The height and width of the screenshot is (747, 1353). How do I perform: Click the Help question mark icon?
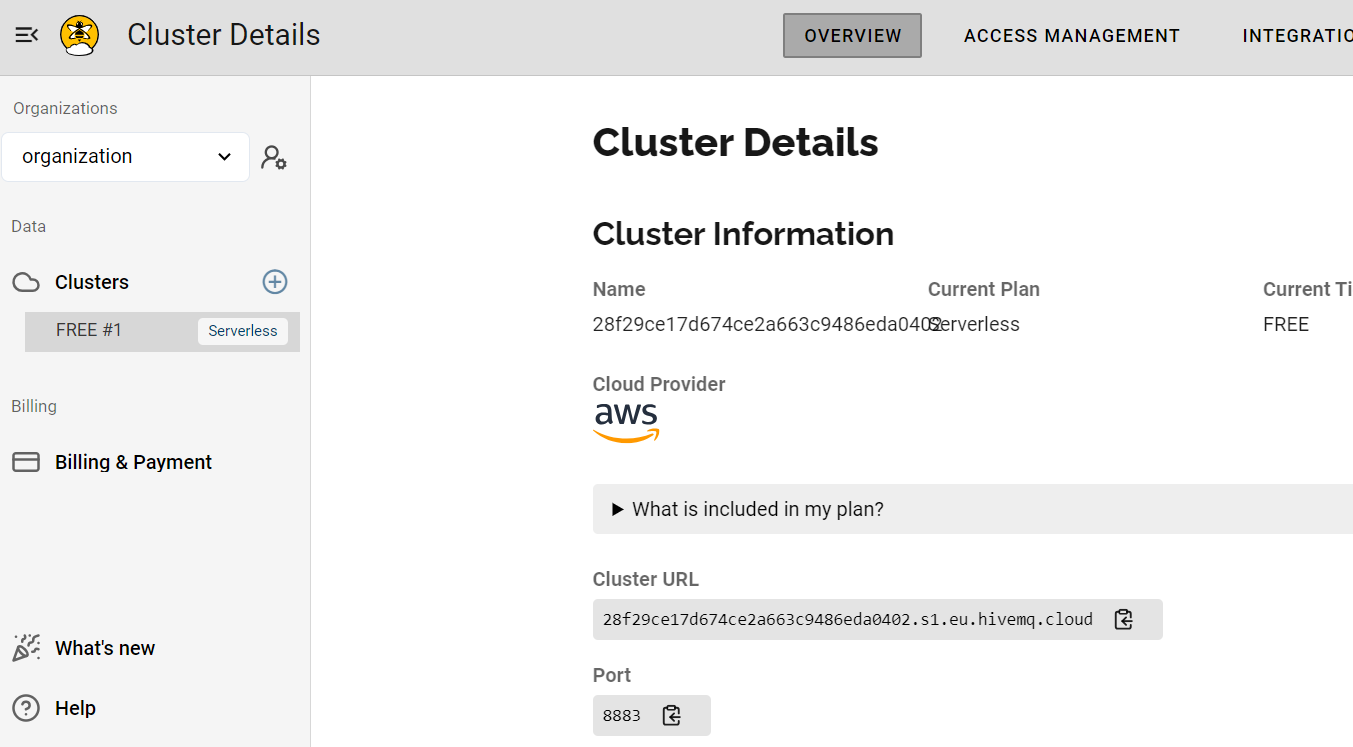[26, 708]
